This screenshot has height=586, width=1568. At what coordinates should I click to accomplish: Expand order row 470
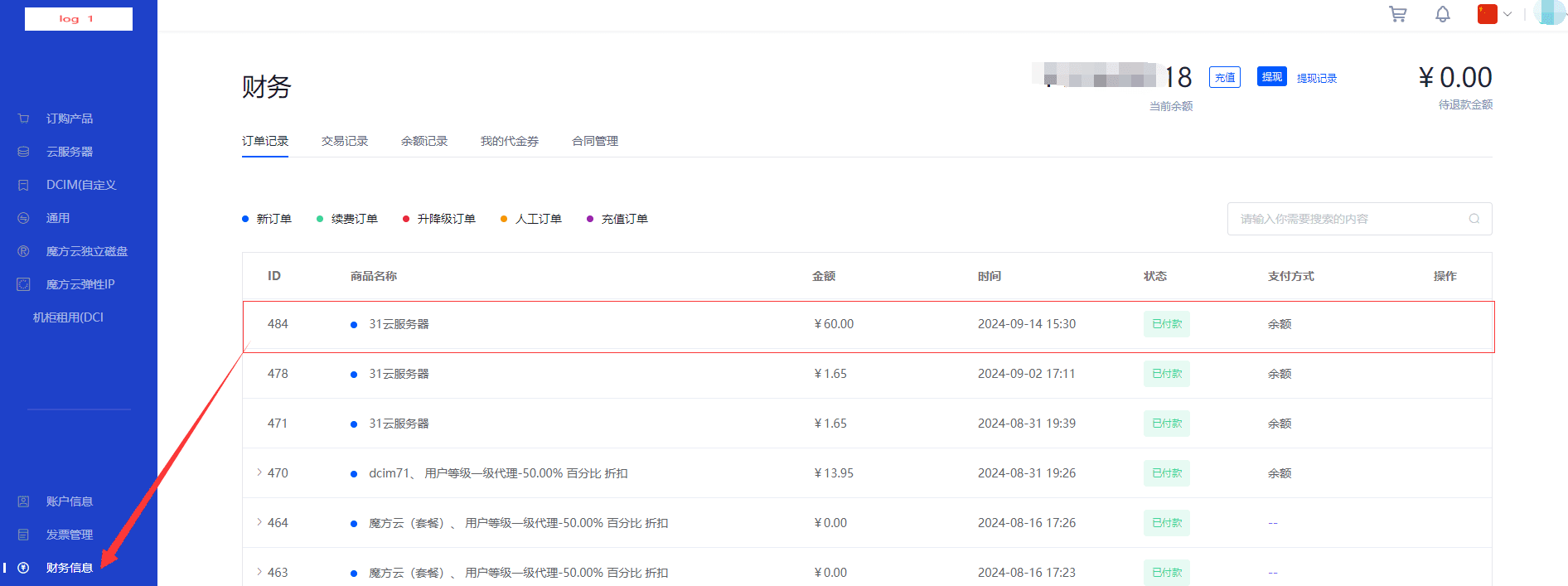pyautogui.click(x=259, y=472)
